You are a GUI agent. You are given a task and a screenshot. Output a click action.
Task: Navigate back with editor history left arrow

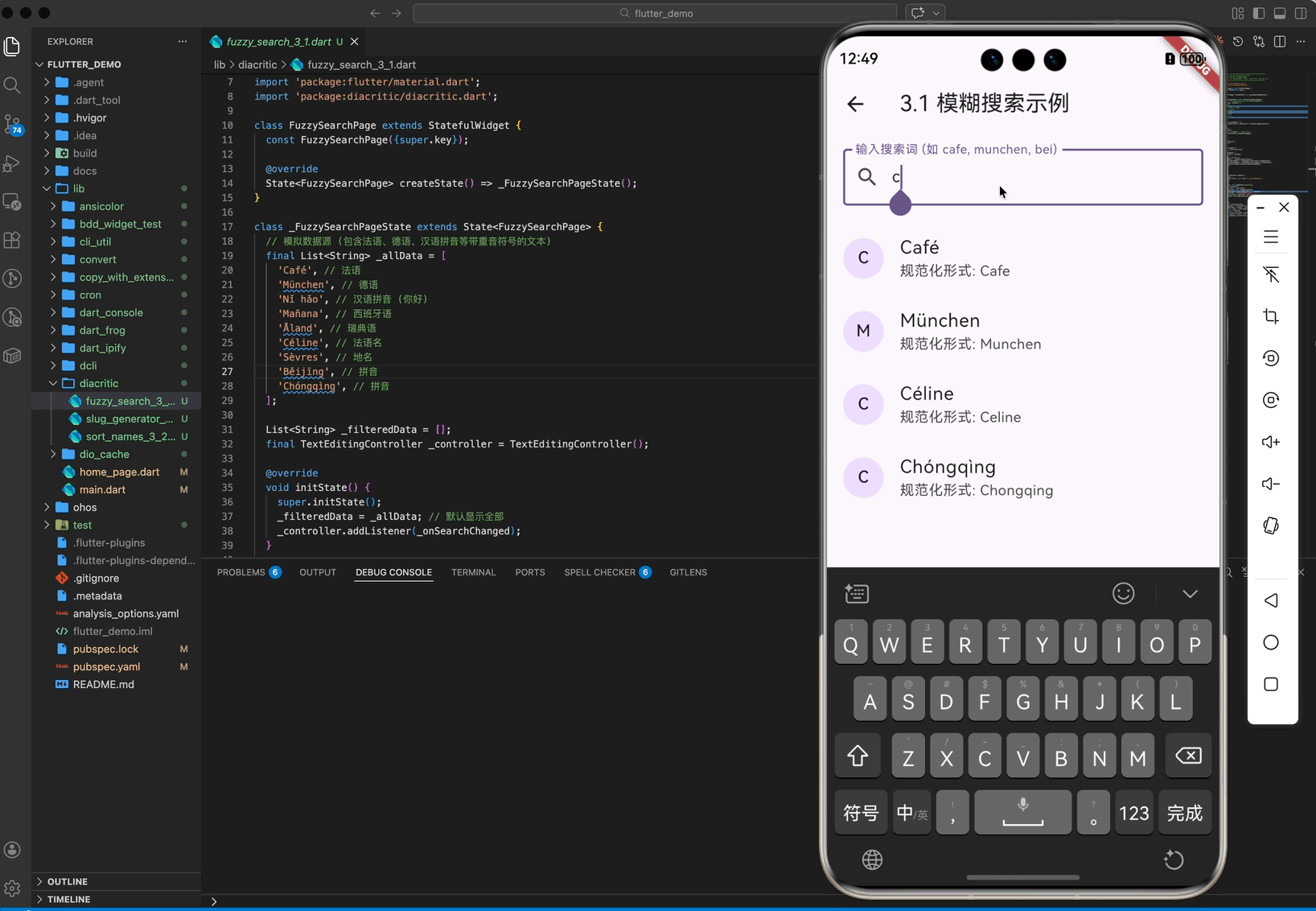(x=375, y=13)
